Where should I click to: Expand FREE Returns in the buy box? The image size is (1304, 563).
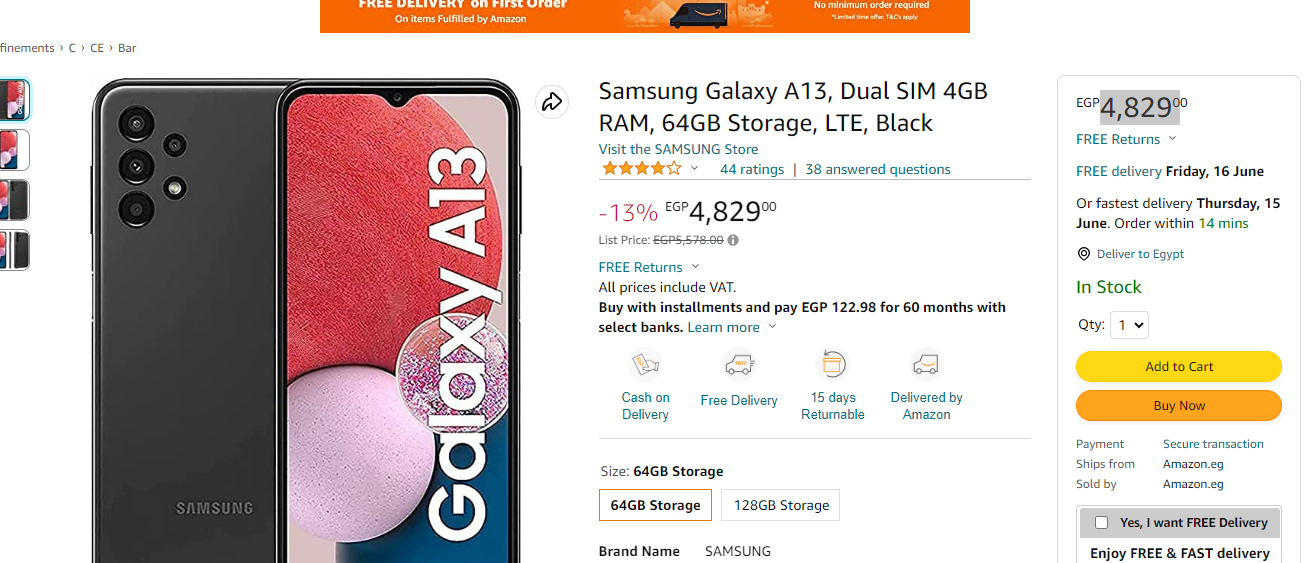click(1172, 139)
